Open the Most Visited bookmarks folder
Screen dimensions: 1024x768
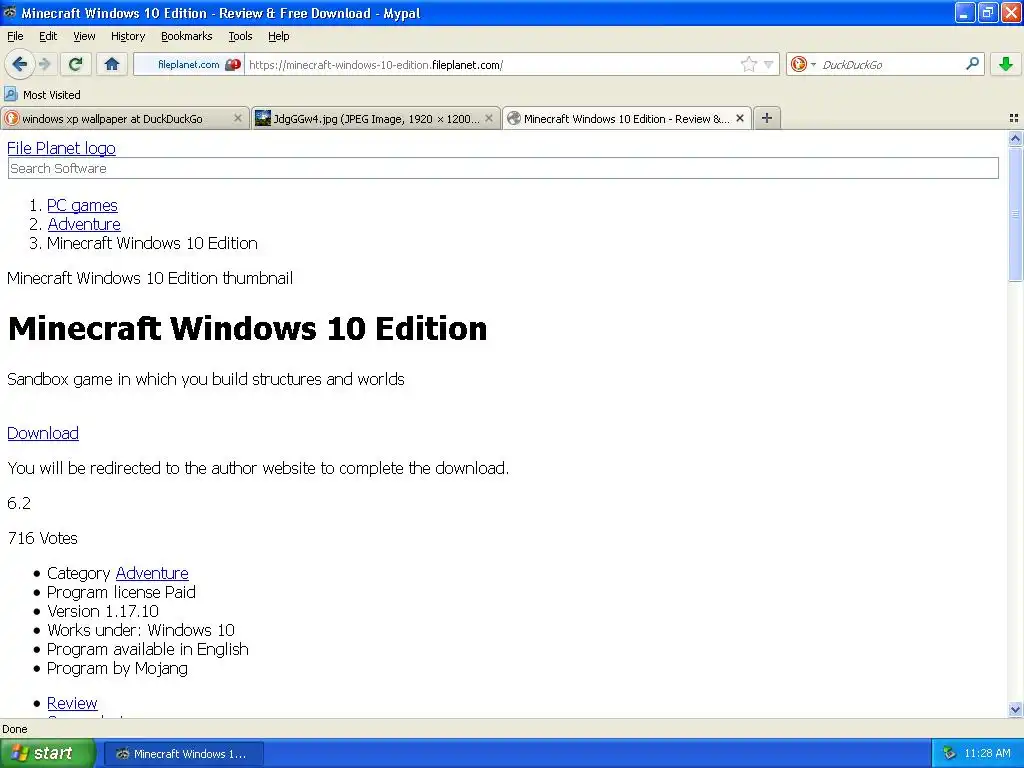tap(42, 95)
